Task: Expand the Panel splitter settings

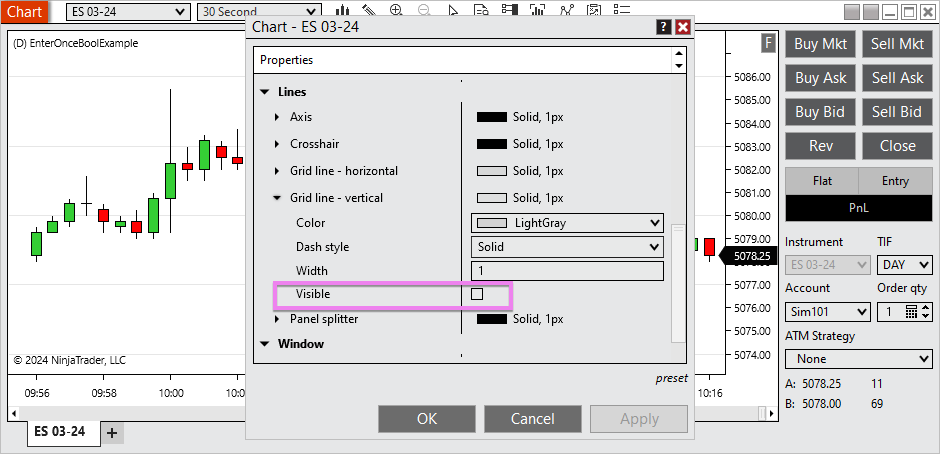Action: point(278,319)
